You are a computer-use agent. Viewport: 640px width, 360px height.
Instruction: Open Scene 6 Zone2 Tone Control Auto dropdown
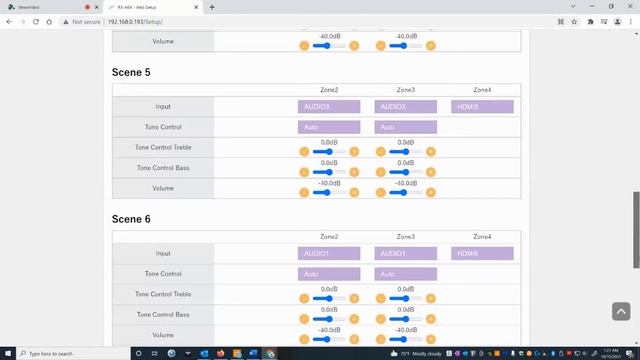click(x=329, y=274)
